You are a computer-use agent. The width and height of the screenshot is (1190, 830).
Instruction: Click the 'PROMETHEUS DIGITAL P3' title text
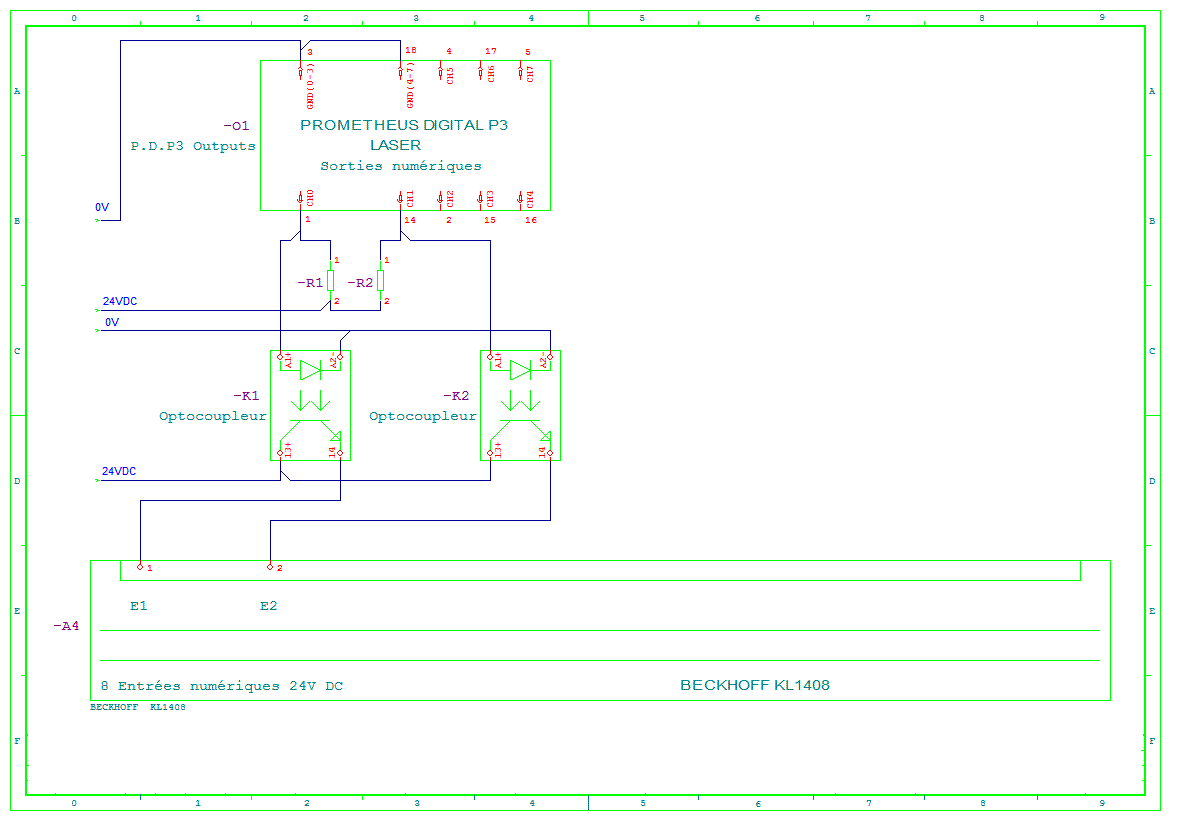(x=404, y=125)
